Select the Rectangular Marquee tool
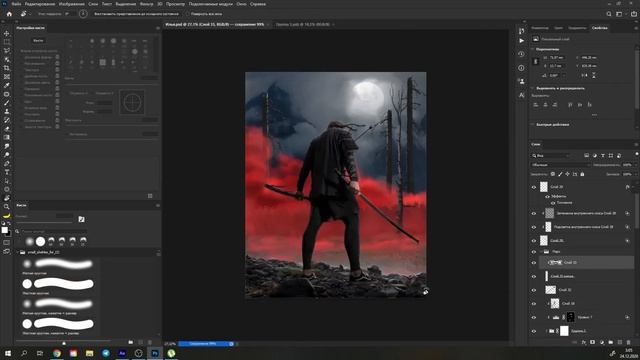Viewport: 640px width, 360px height. pos(7,42)
